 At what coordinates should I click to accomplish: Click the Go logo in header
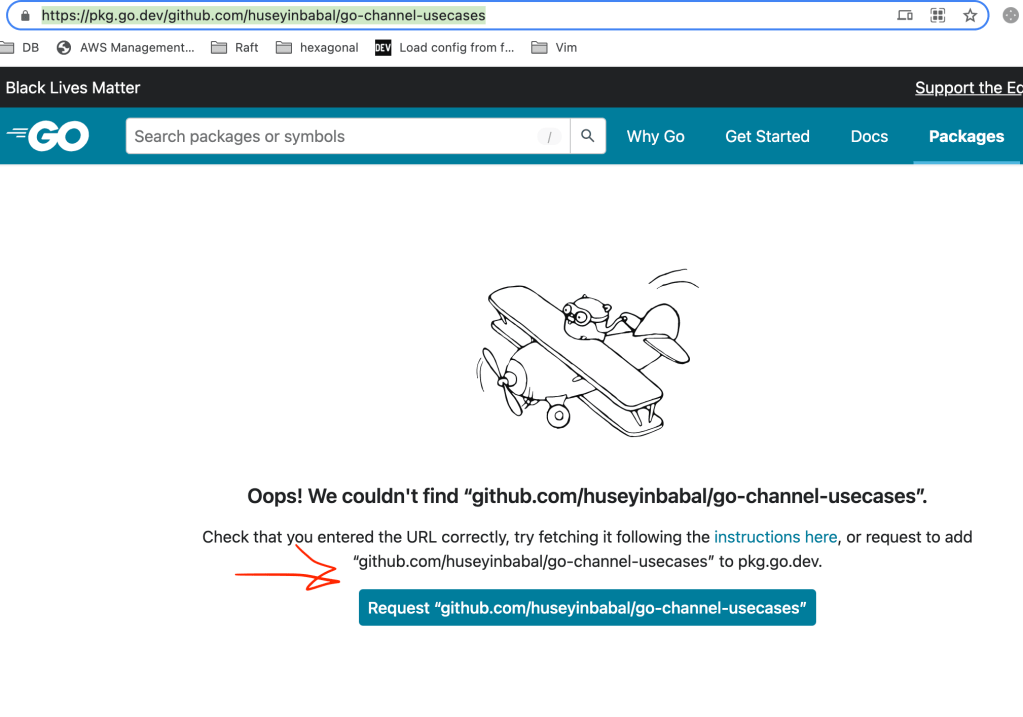[x=48, y=136]
